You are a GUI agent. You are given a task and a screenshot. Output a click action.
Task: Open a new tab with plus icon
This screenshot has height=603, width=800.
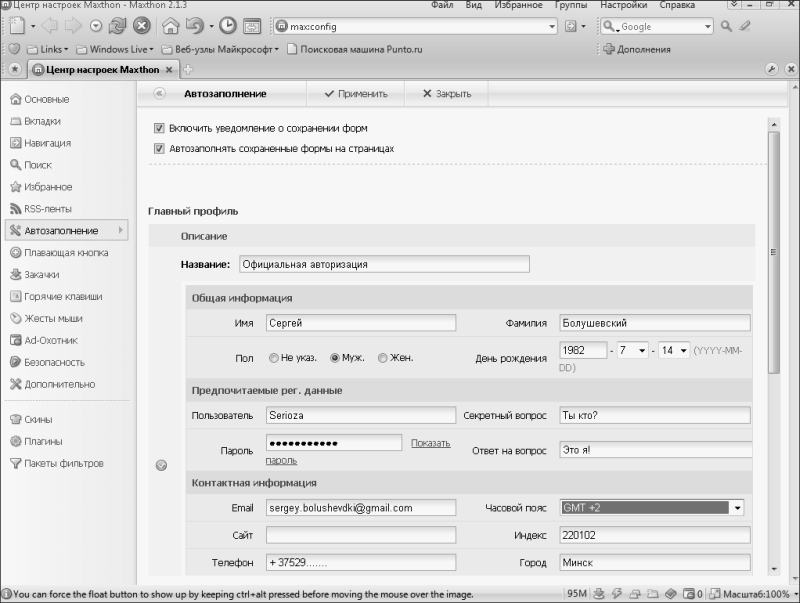pos(188,69)
